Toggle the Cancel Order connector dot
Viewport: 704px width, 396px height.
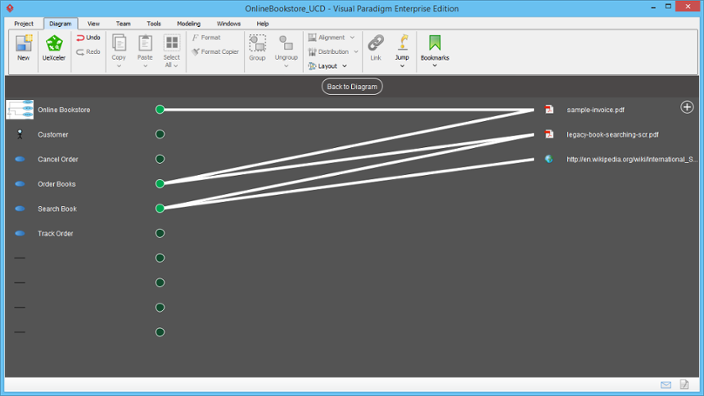click(x=160, y=159)
